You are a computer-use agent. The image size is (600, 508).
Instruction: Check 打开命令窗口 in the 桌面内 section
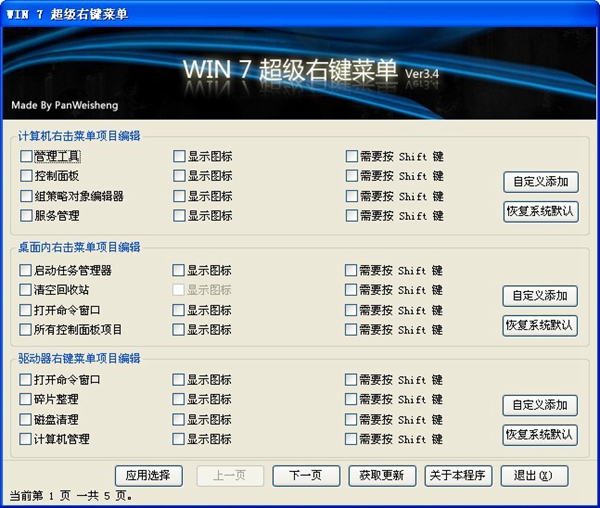[26, 310]
